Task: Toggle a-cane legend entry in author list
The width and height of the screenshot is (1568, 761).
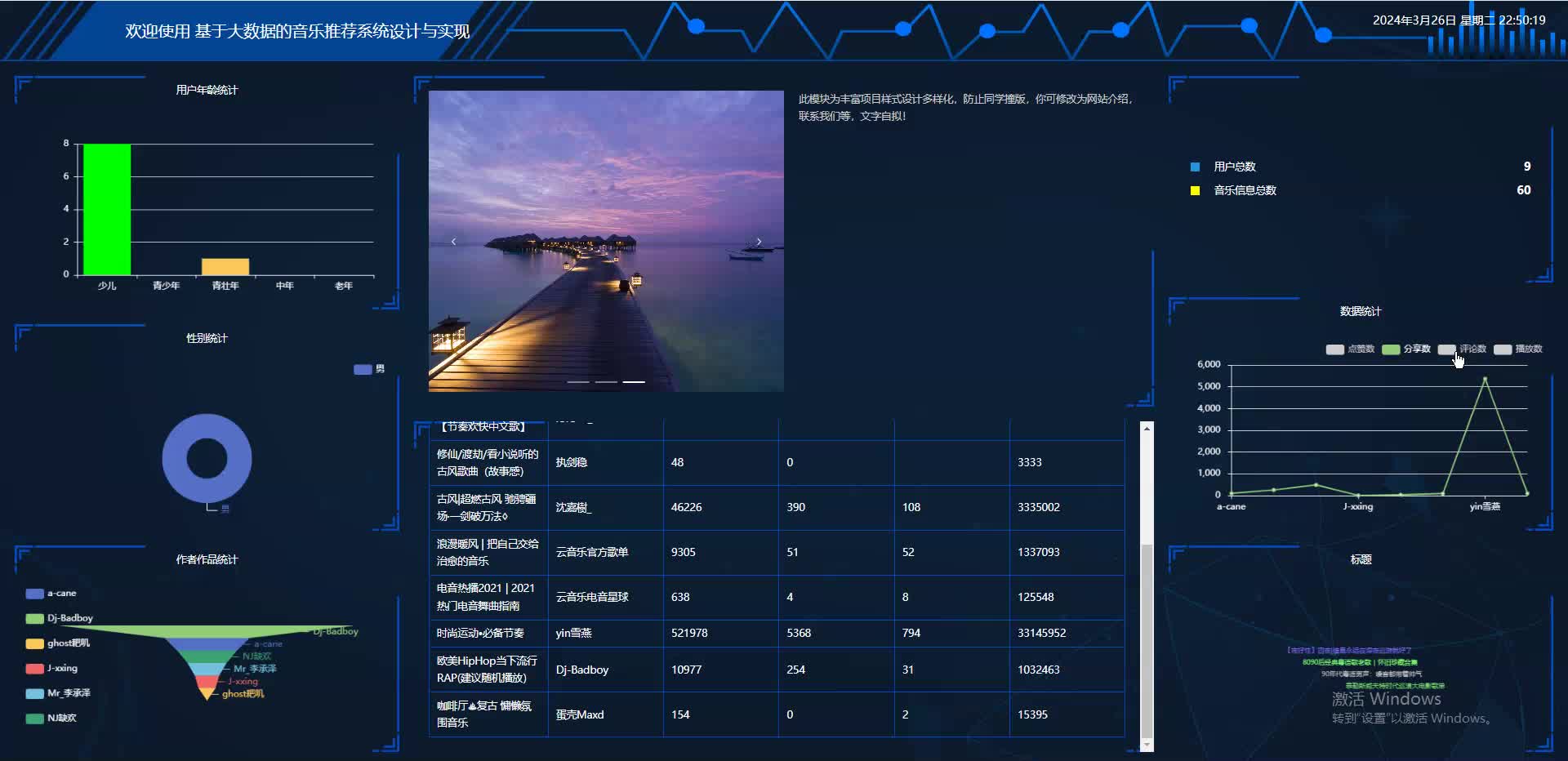Action: tap(51, 594)
